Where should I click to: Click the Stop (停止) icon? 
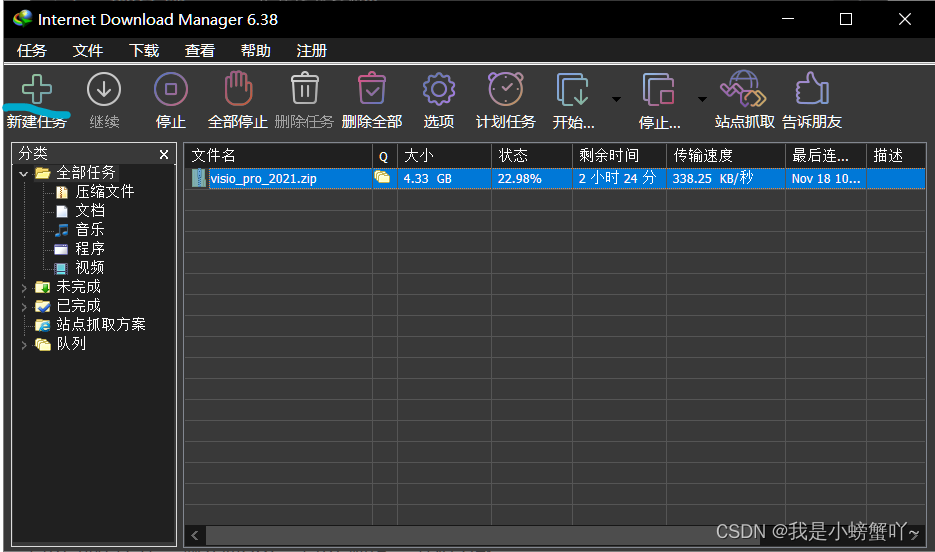pyautogui.click(x=171, y=89)
